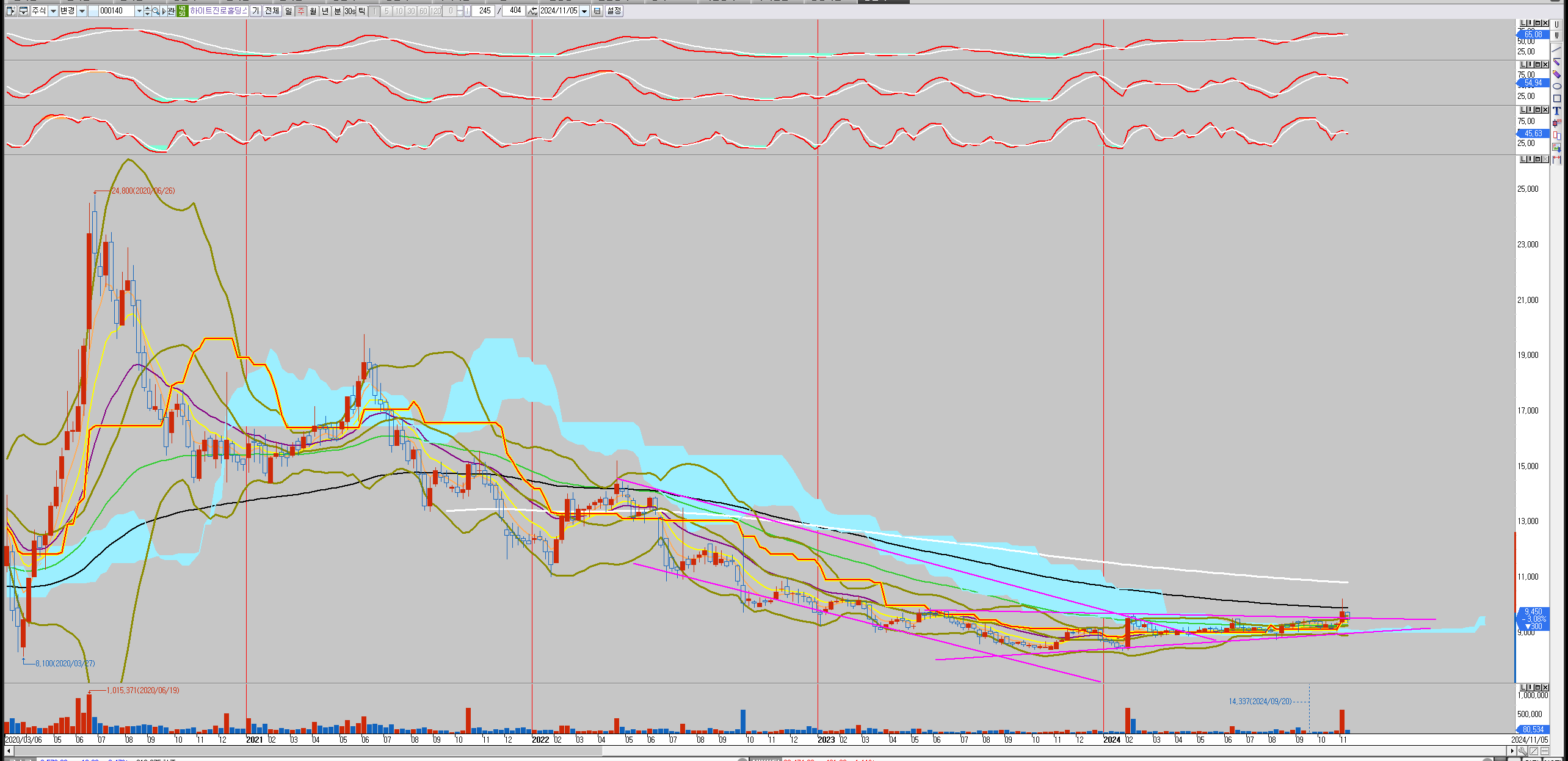The image size is (1568, 761).
Task: Switch to minute chart with 분
Action: pyautogui.click(x=337, y=11)
